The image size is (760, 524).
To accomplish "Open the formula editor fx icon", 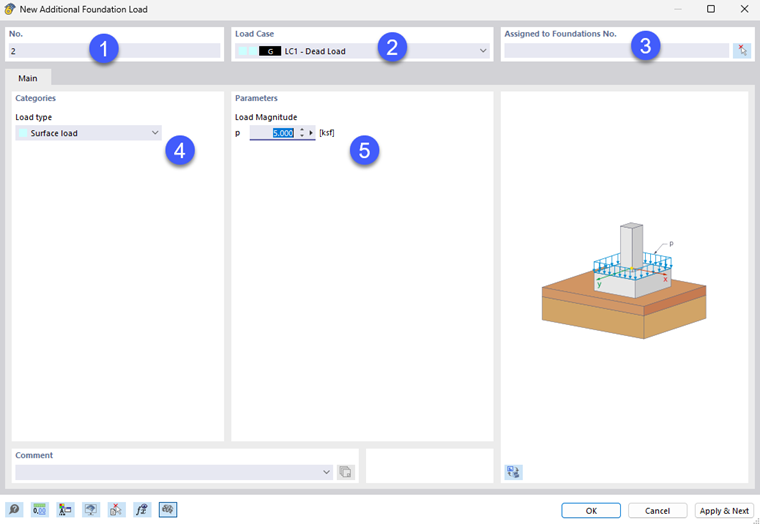I will point(142,510).
